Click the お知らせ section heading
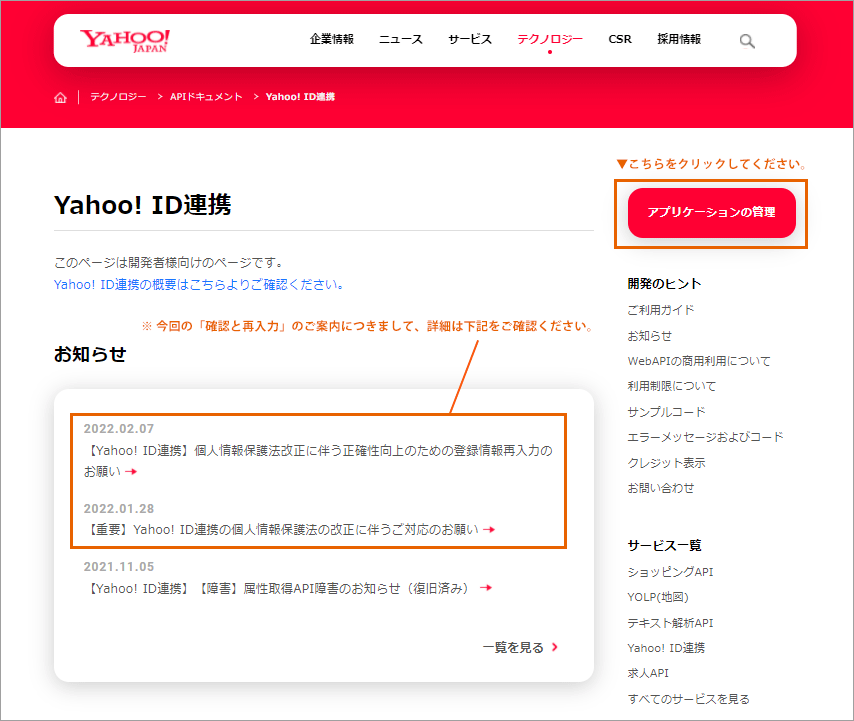The width and height of the screenshot is (854, 721). tap(90, 355)
